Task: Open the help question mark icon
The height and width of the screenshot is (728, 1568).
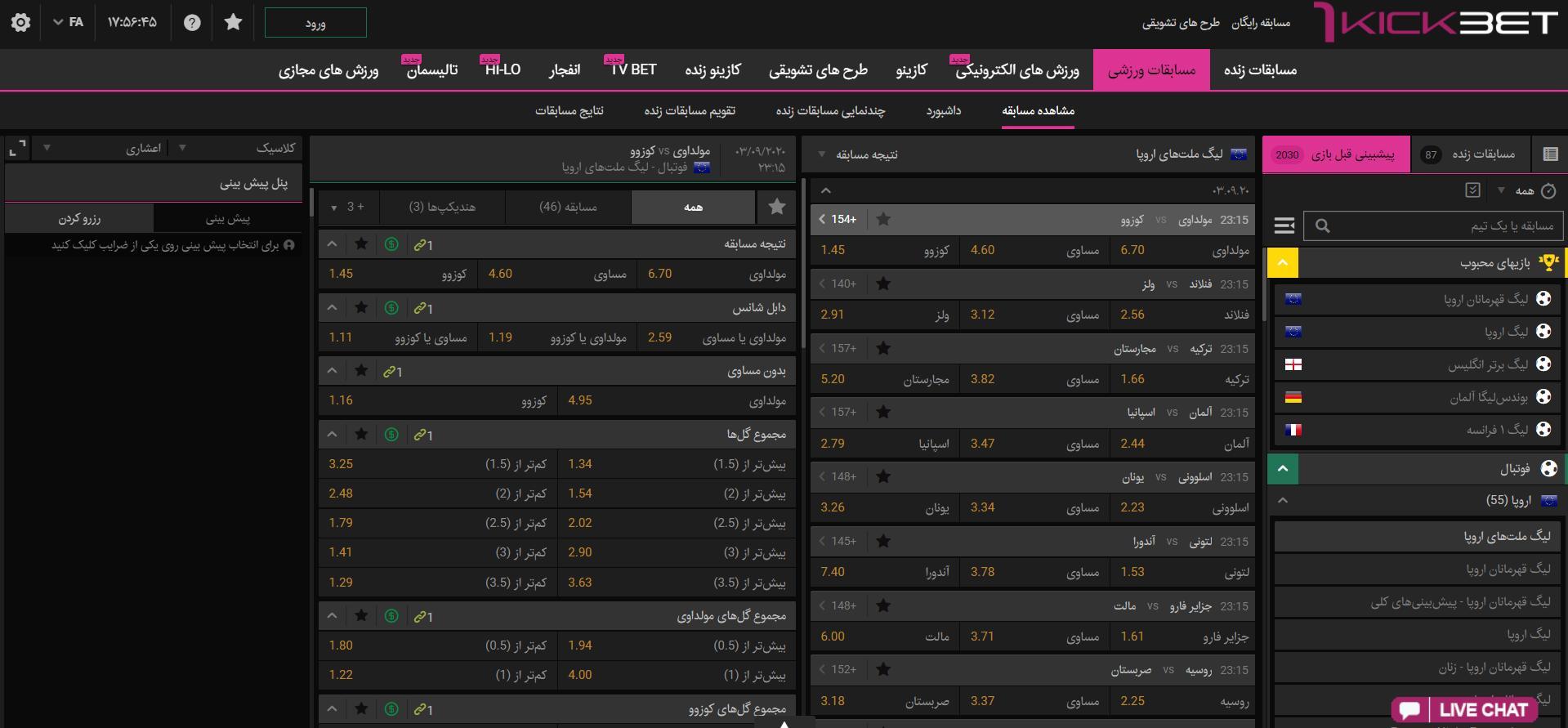Action: (192, 23)
